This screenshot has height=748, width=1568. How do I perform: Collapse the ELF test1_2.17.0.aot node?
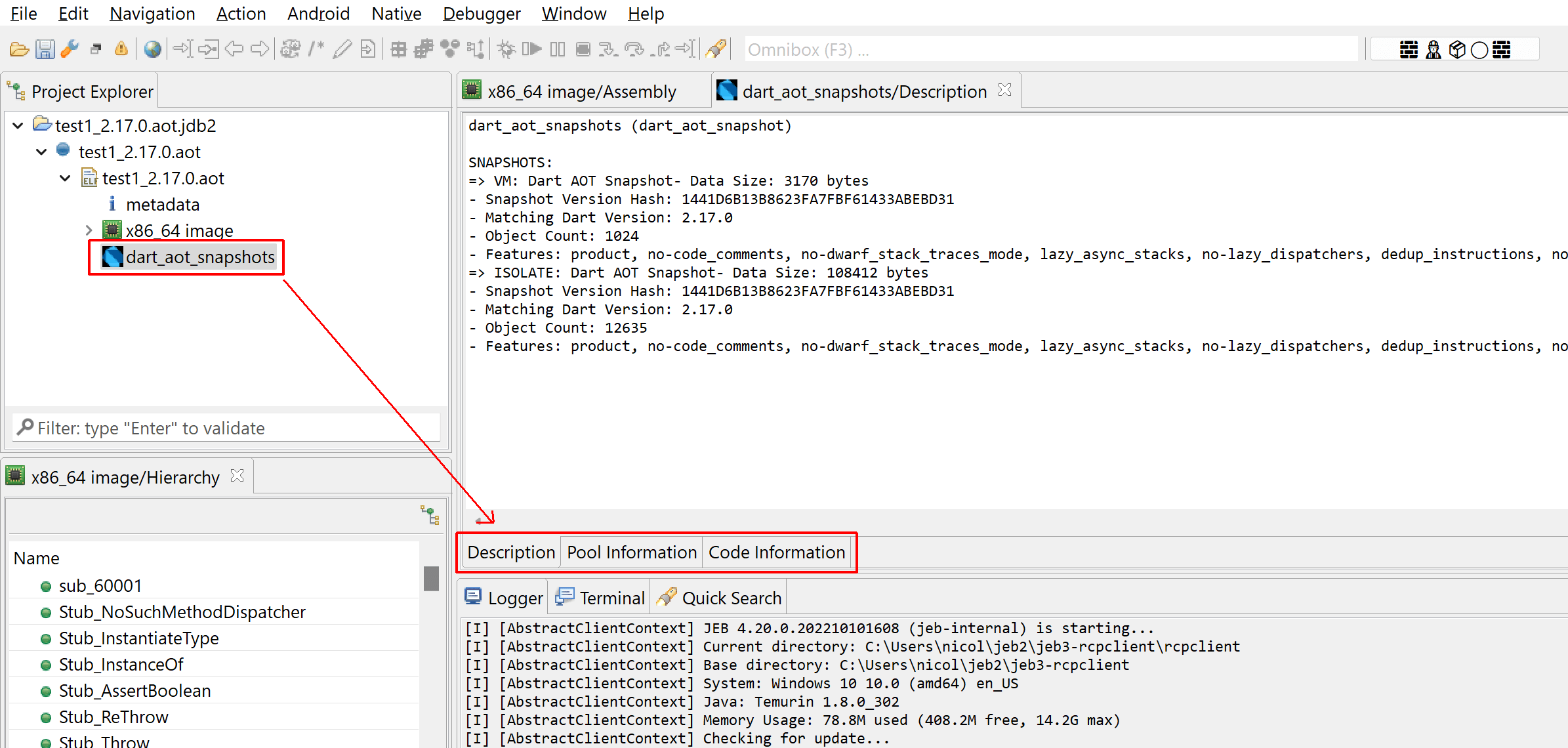click(x=65, y=178)
